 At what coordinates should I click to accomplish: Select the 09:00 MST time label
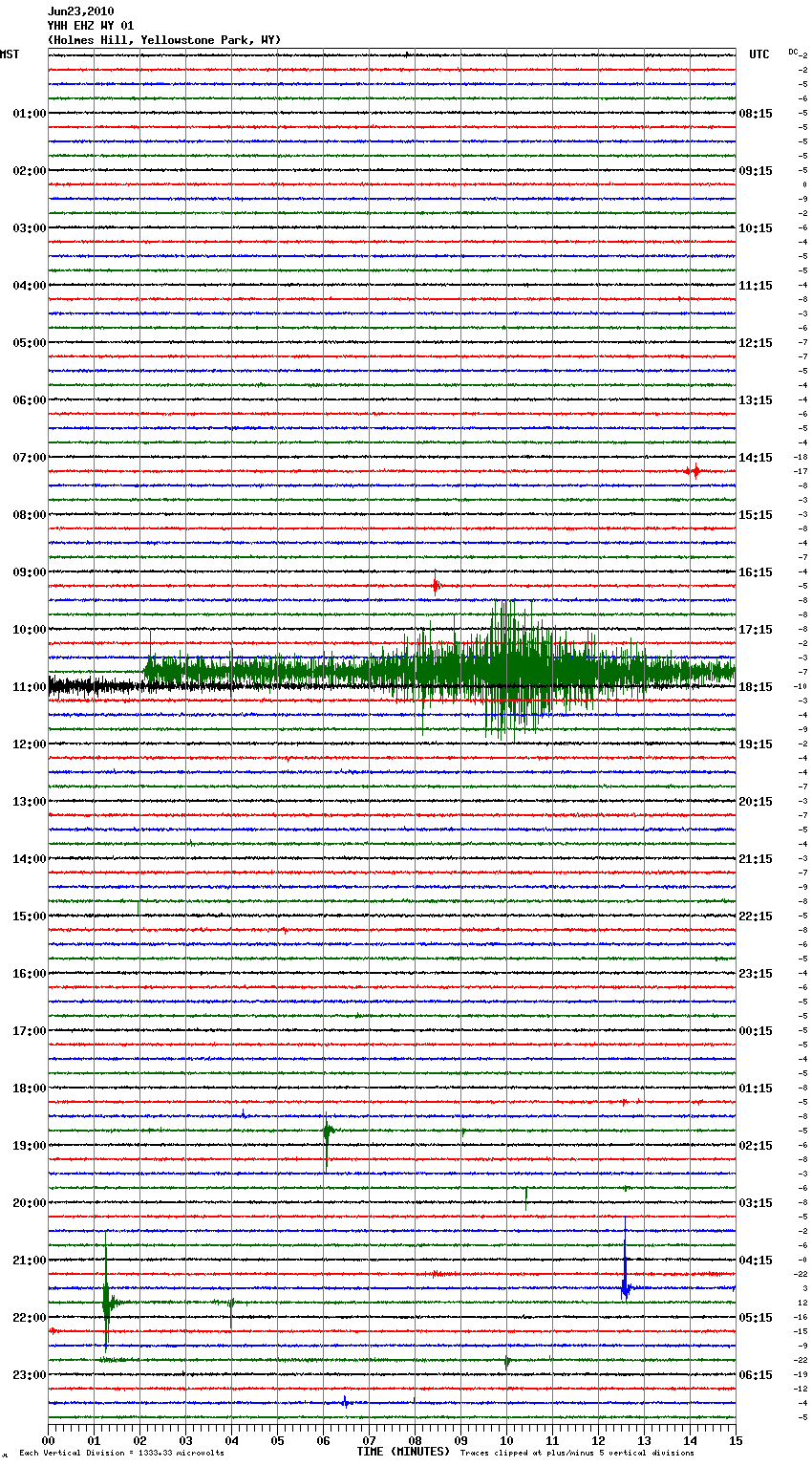pyautogui.click(x=30, y=571)
